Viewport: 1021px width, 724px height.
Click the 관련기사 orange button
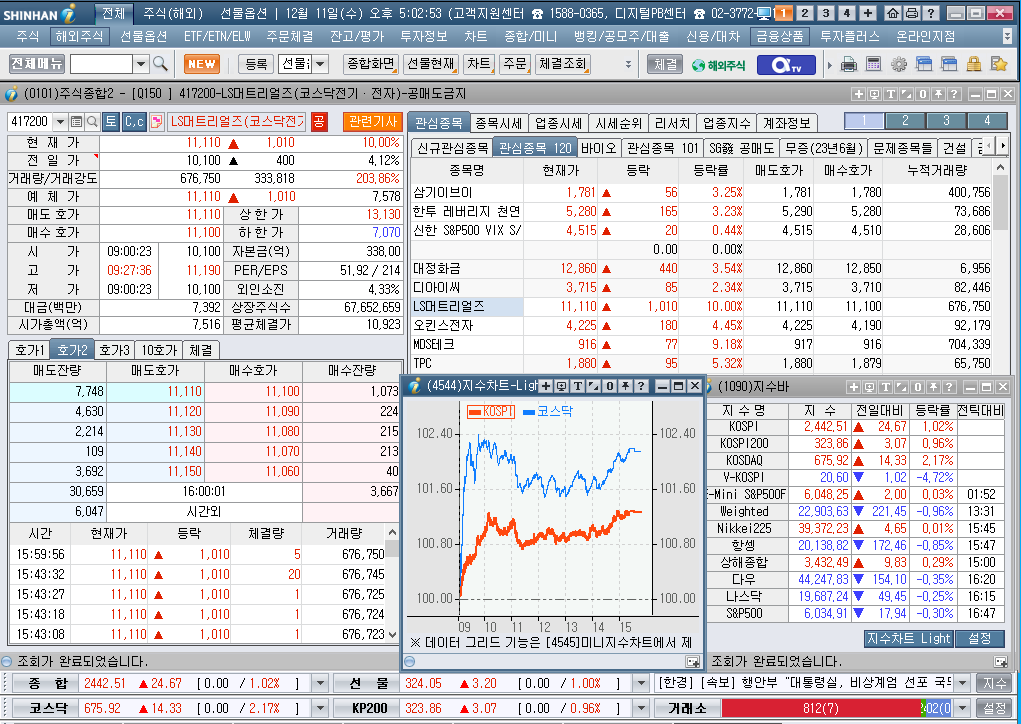(372, 122)
